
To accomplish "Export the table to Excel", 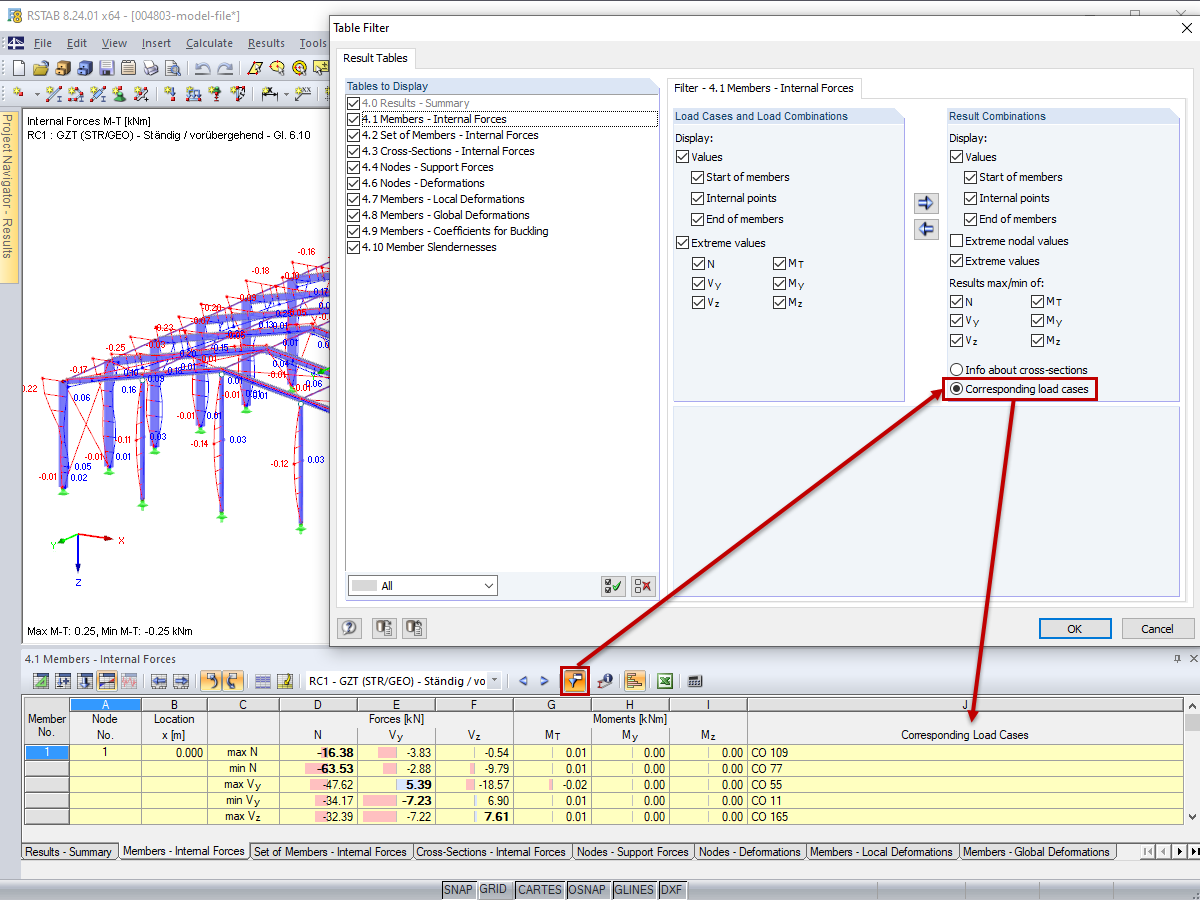I will click(664, 680).
